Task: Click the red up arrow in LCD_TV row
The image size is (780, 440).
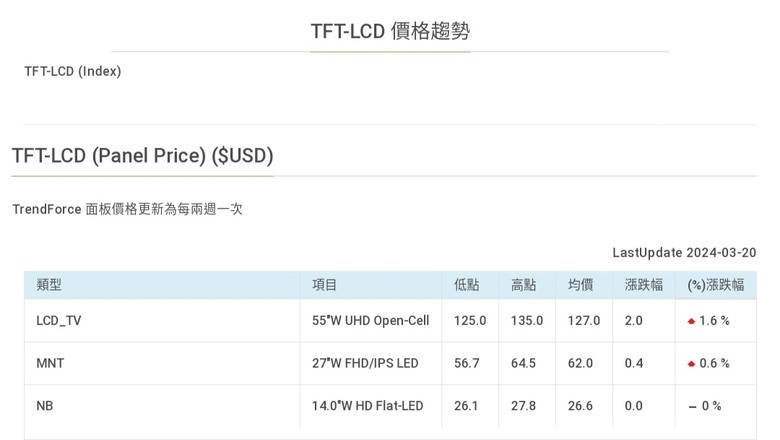Action: (691, 321)
